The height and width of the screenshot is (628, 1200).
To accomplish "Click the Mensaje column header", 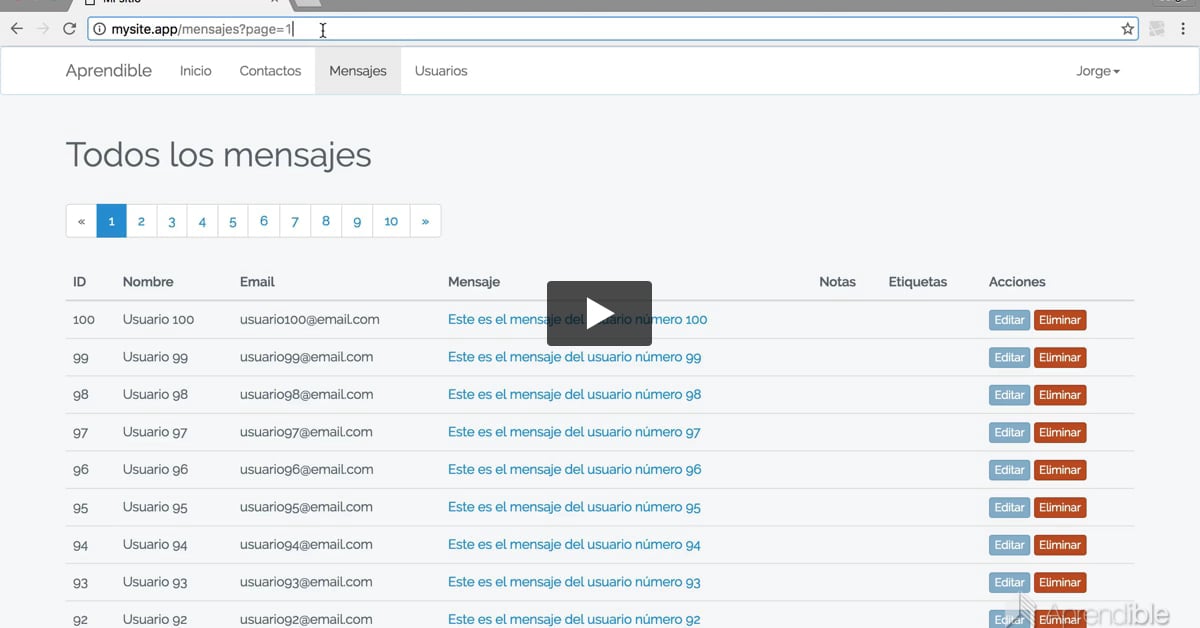I will pyautogui.click(x=474, y=282).
